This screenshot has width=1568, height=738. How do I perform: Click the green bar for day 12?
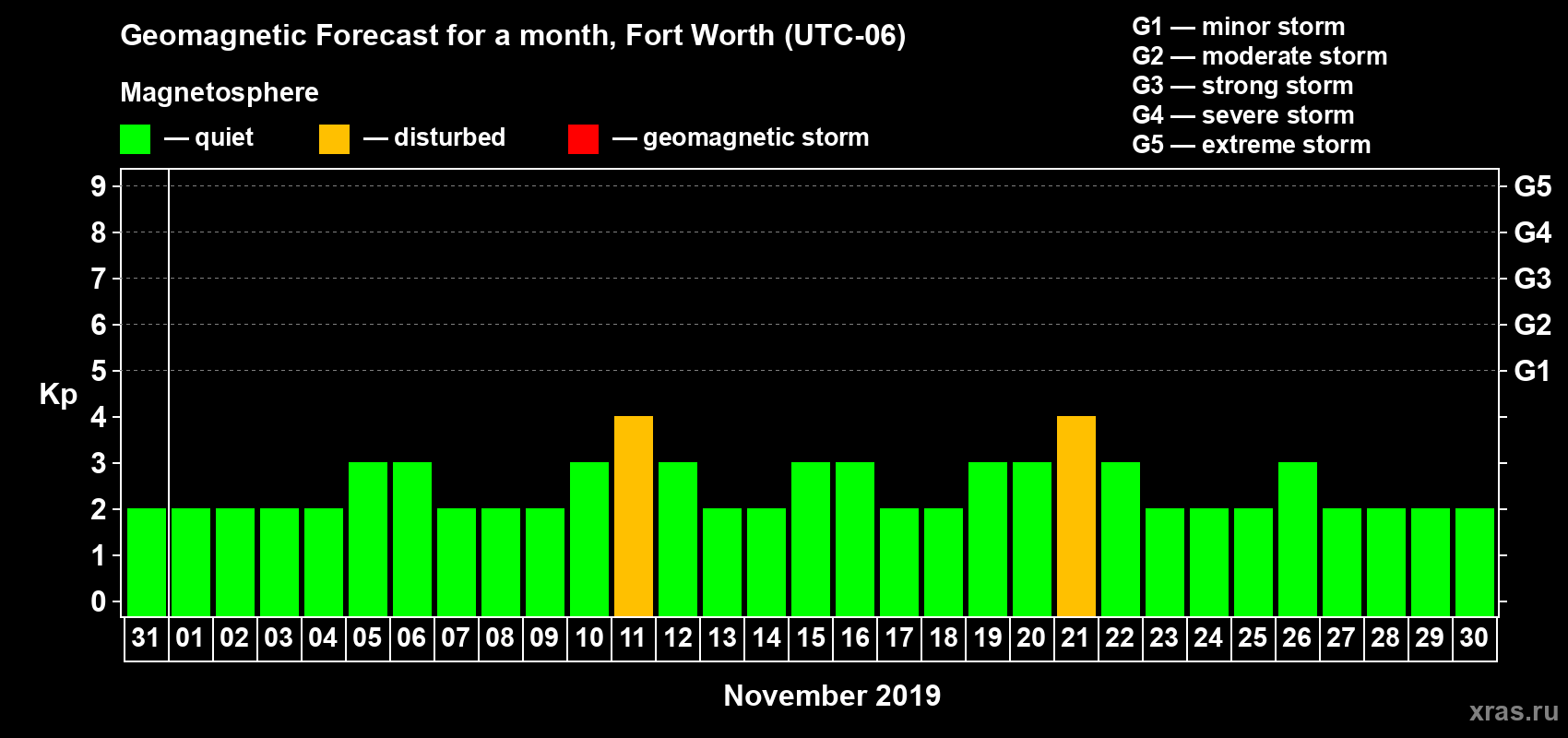pos(678,539)
